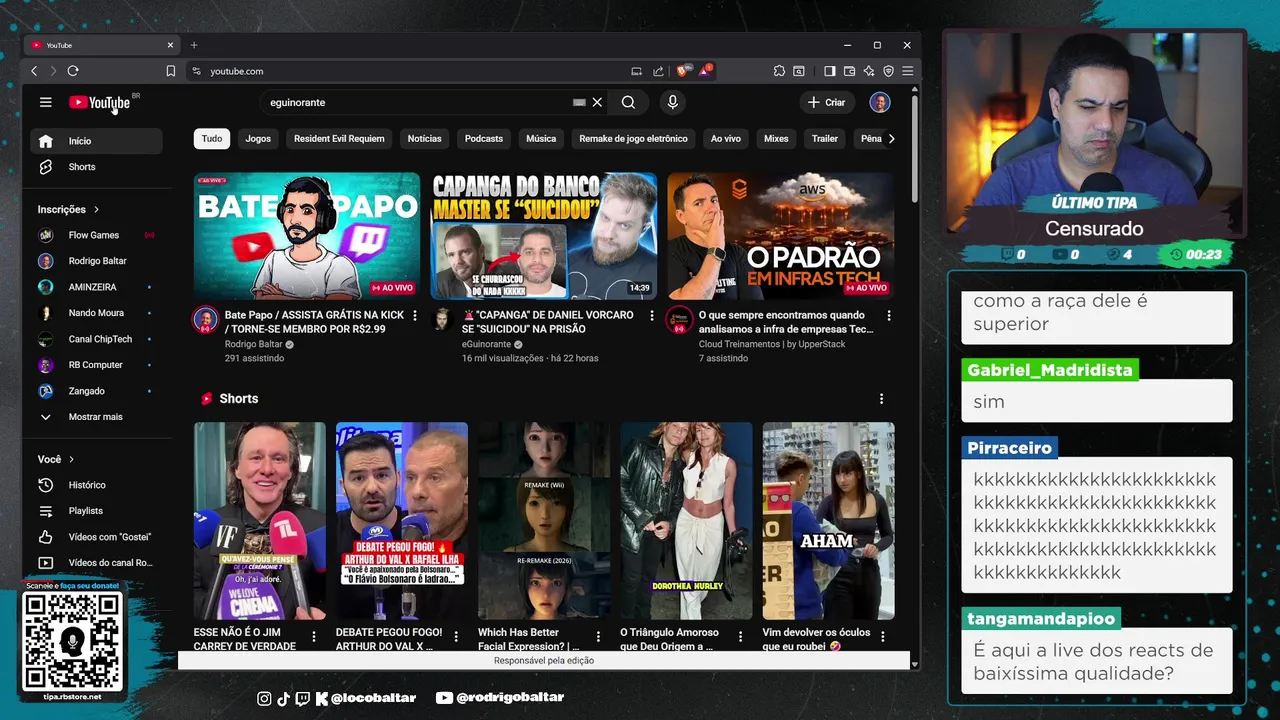Open the Flow Games subscription channel

coord(96,235)
